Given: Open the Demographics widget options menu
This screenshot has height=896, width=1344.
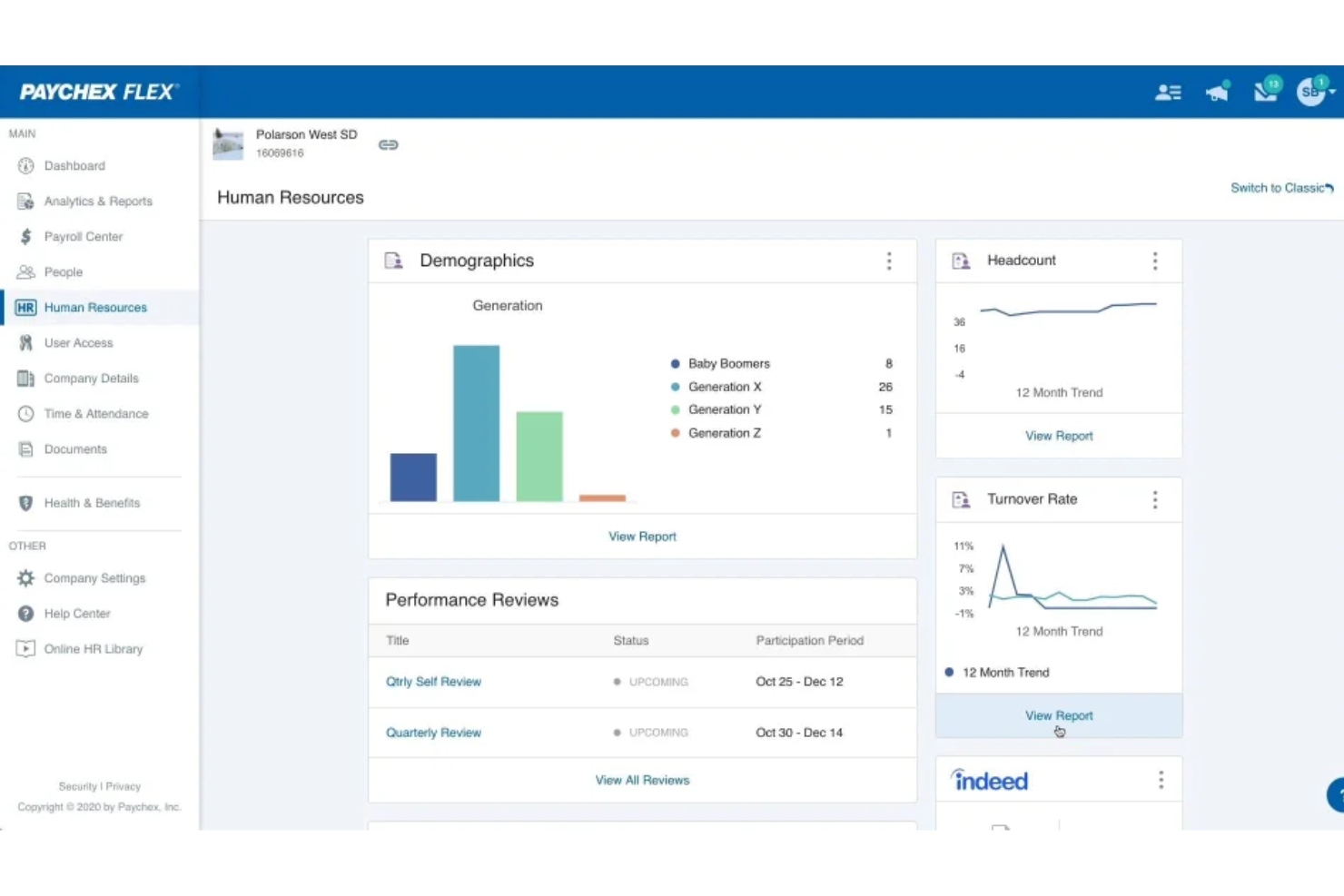Looking at the screenshot, I should click(889, 261).
